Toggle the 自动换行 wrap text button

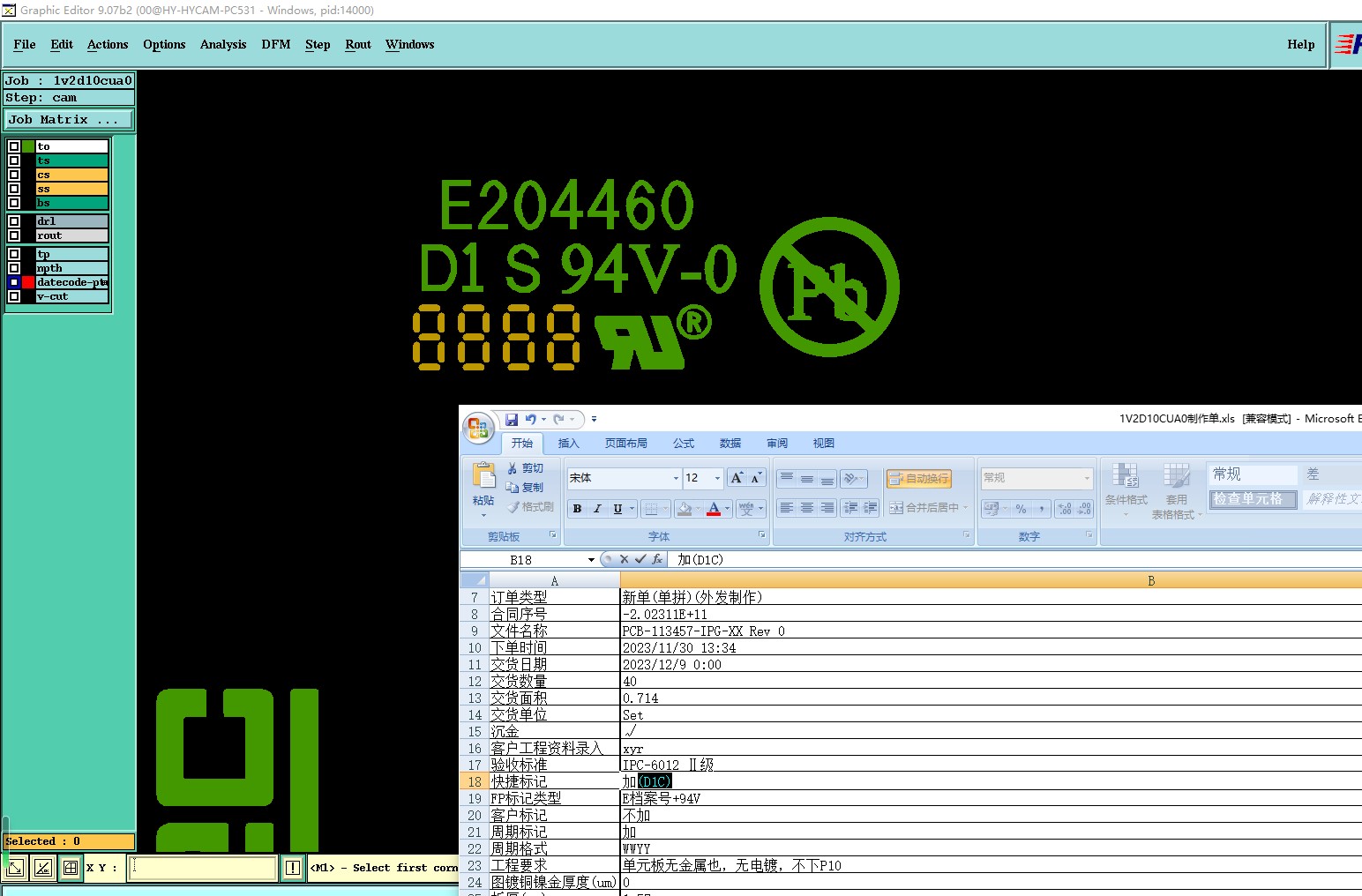(919, 478)
